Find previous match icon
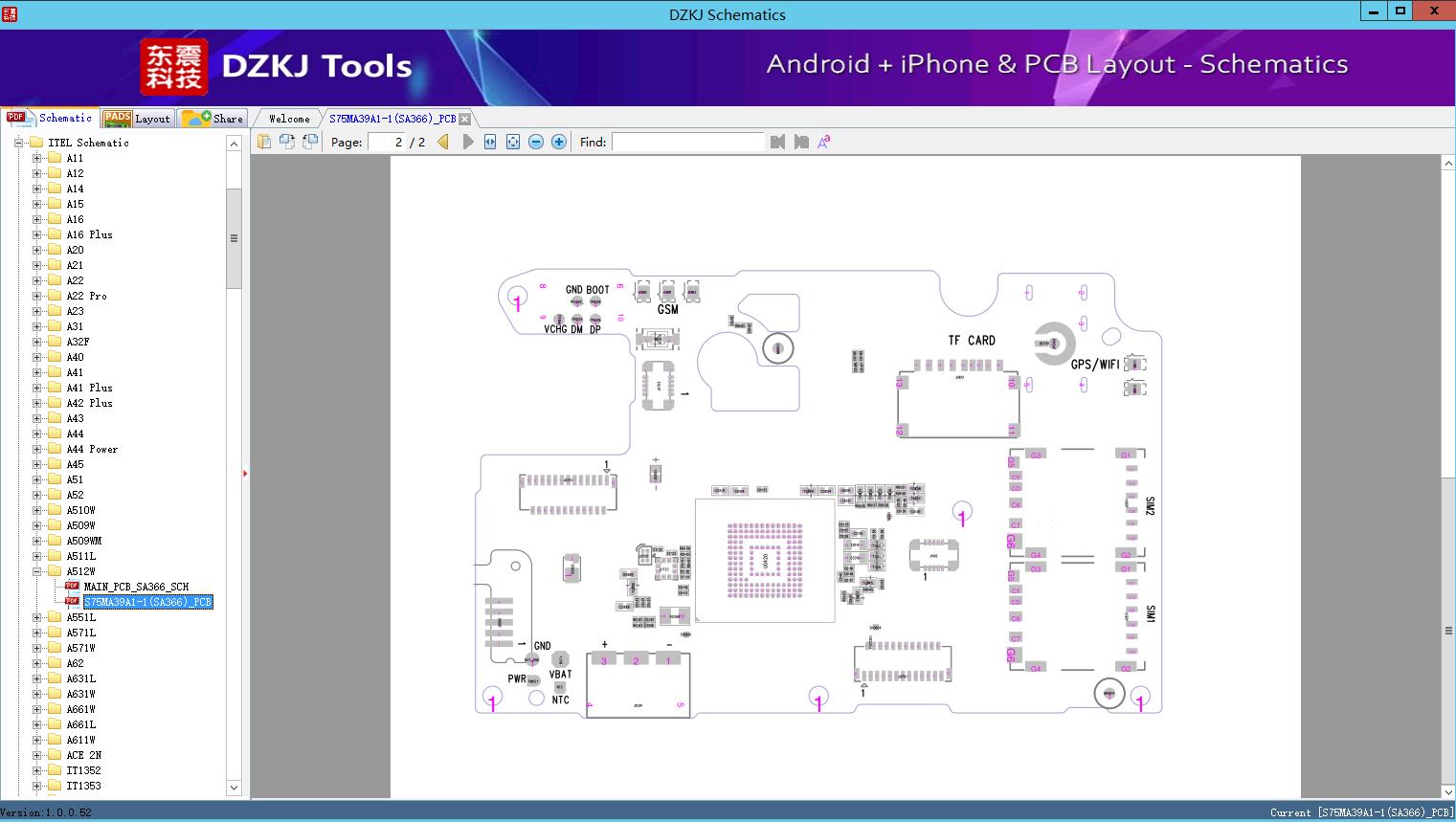 click(x=777, y=142)
